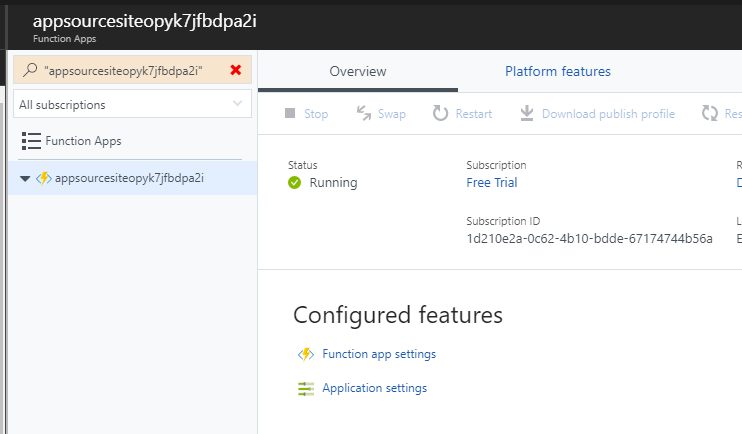Click the Function Apps list icon

[31, 141]
